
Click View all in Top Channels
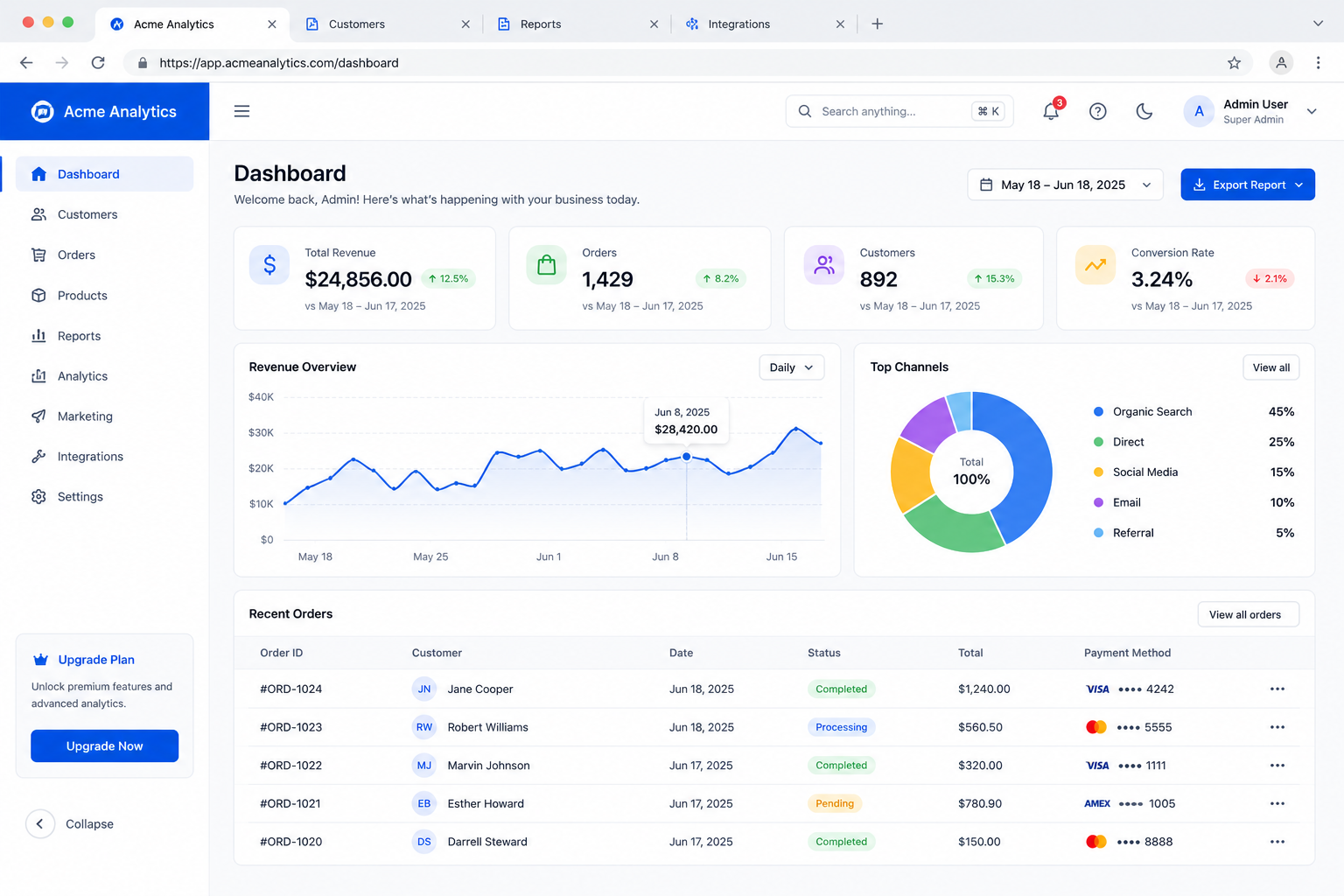[x=1270, y=367]
